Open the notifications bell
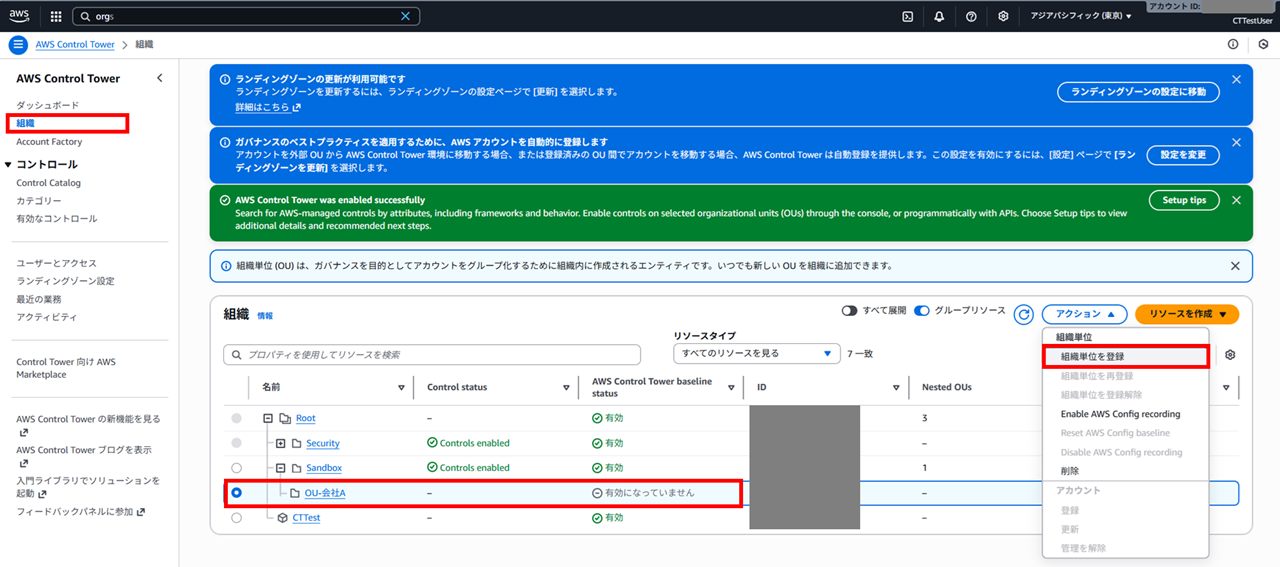 point(939,17)
